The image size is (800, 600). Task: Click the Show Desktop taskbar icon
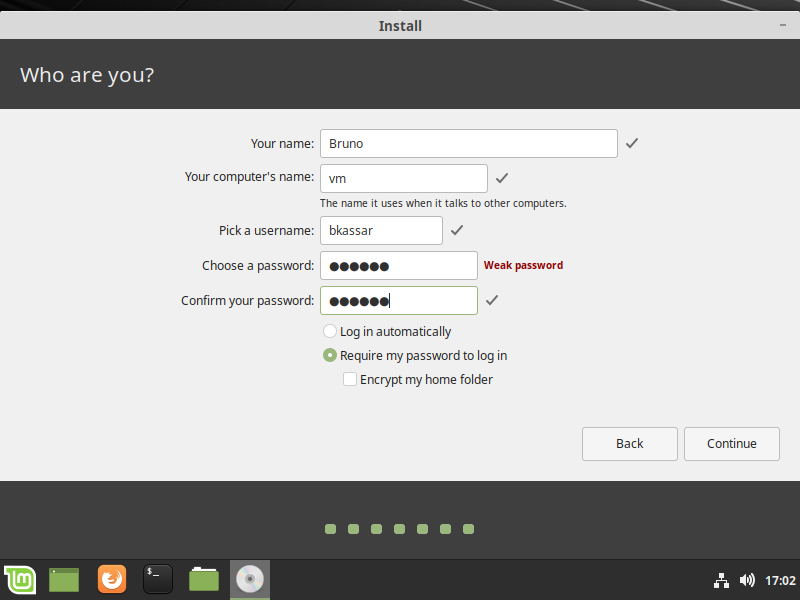point(64,580)
